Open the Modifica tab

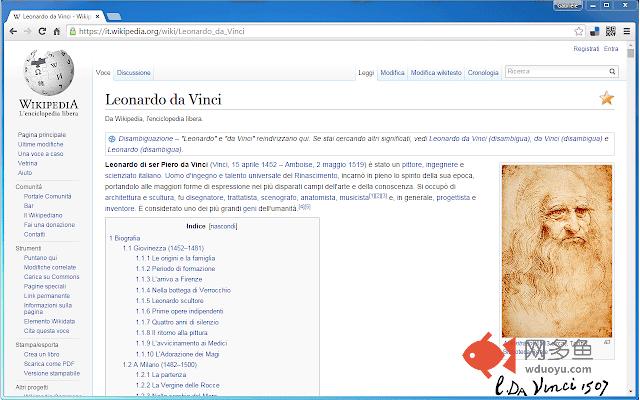point(392,73)
